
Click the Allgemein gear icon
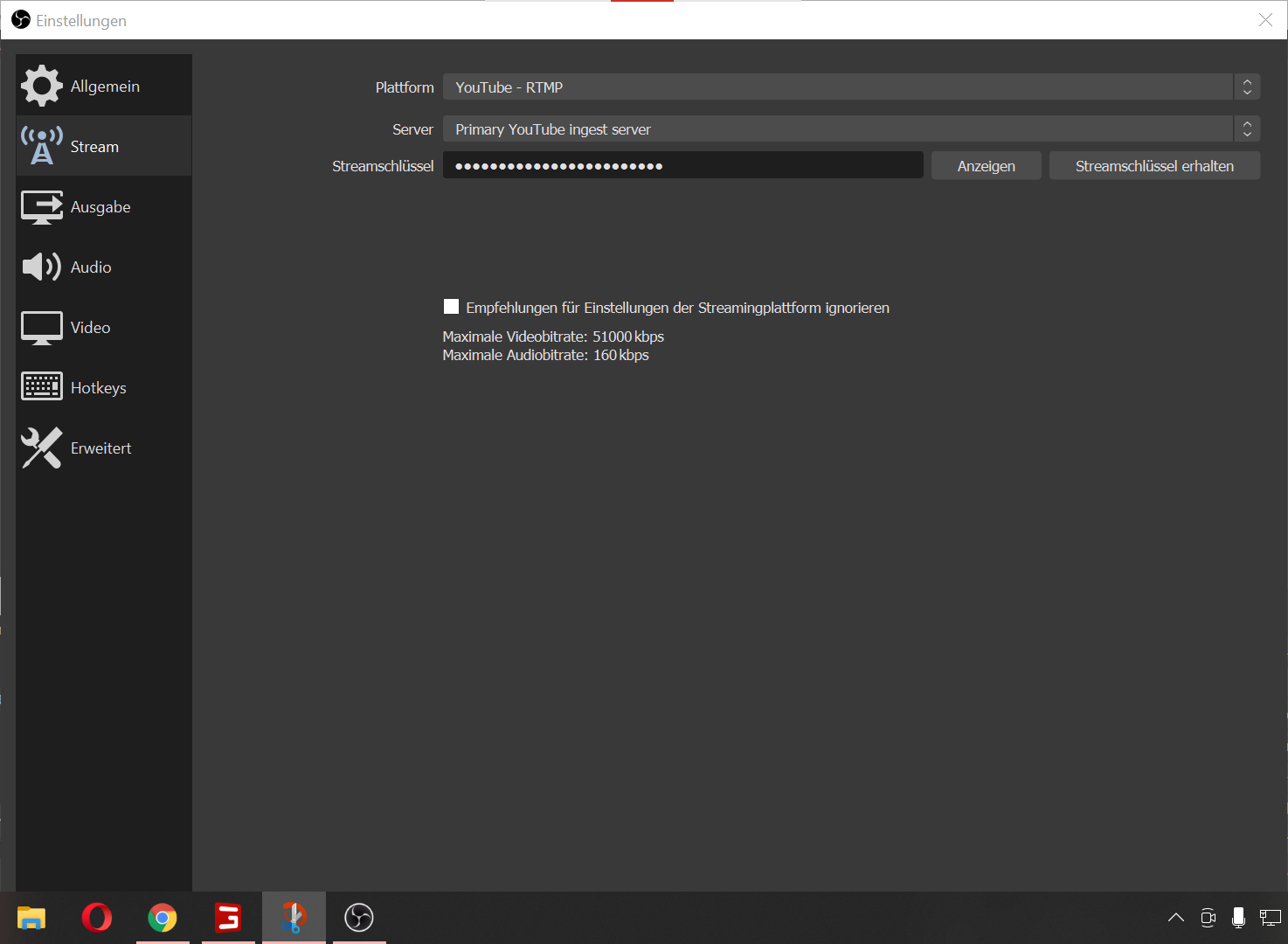click(x=42, y=86)
